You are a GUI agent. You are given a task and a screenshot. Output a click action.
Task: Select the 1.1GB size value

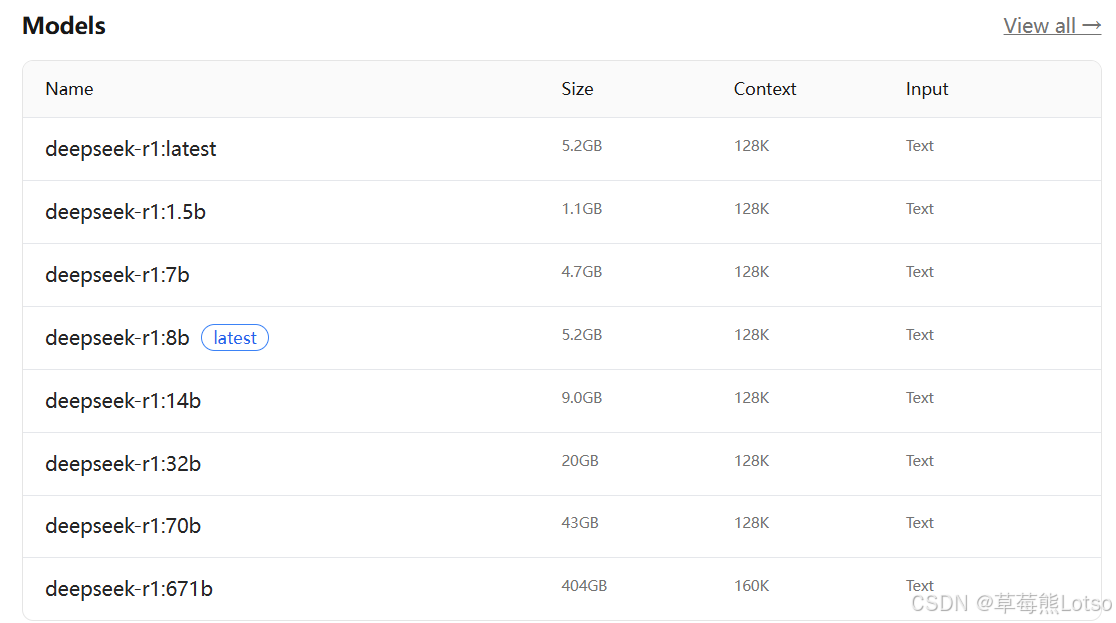click(x=581, y=209)
